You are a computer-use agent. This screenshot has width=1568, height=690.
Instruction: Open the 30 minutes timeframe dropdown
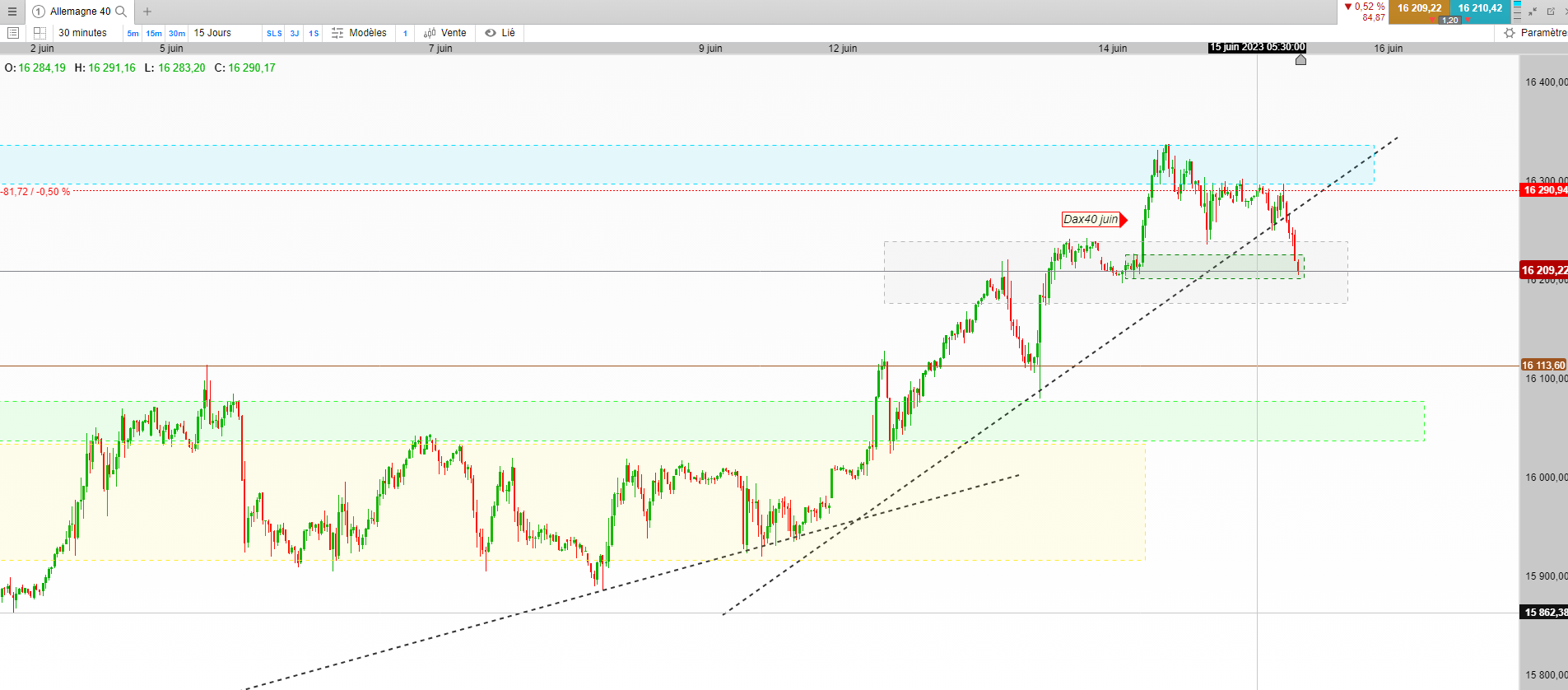click(x=82, y=33)
